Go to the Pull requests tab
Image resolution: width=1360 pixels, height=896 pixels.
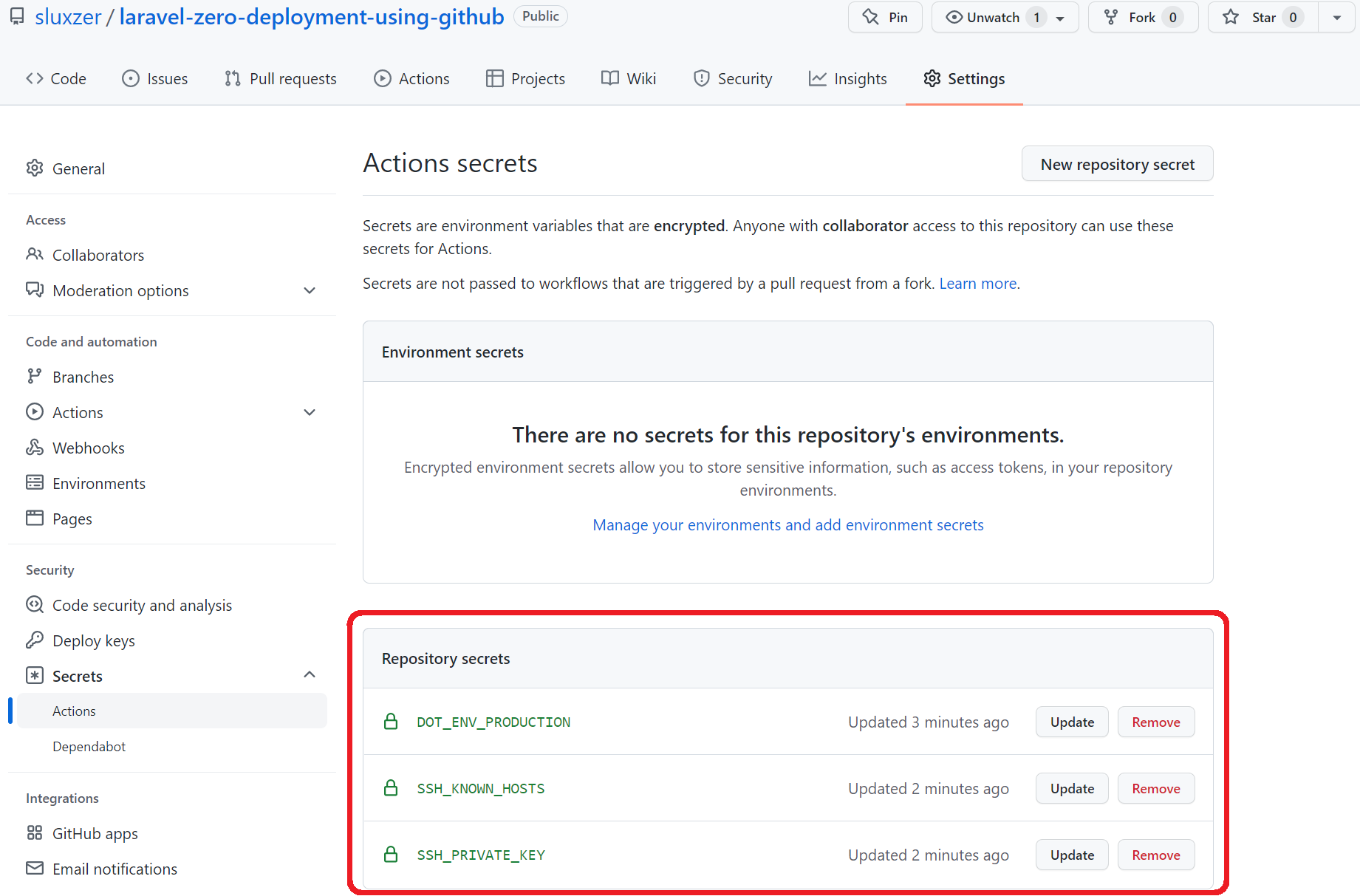281,78
